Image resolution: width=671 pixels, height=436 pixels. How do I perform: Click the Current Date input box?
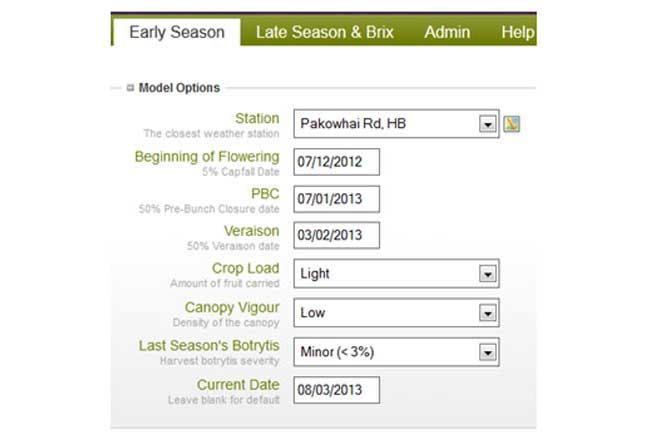click(x=337, y=389)
